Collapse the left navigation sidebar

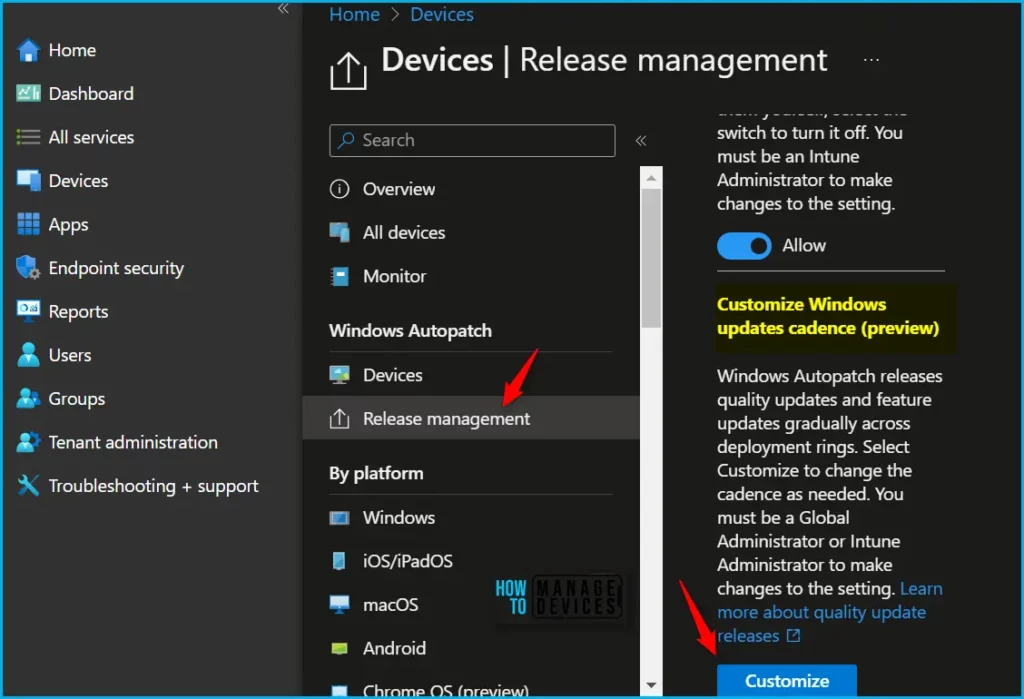pyautogui.click(x=283, y=8)
